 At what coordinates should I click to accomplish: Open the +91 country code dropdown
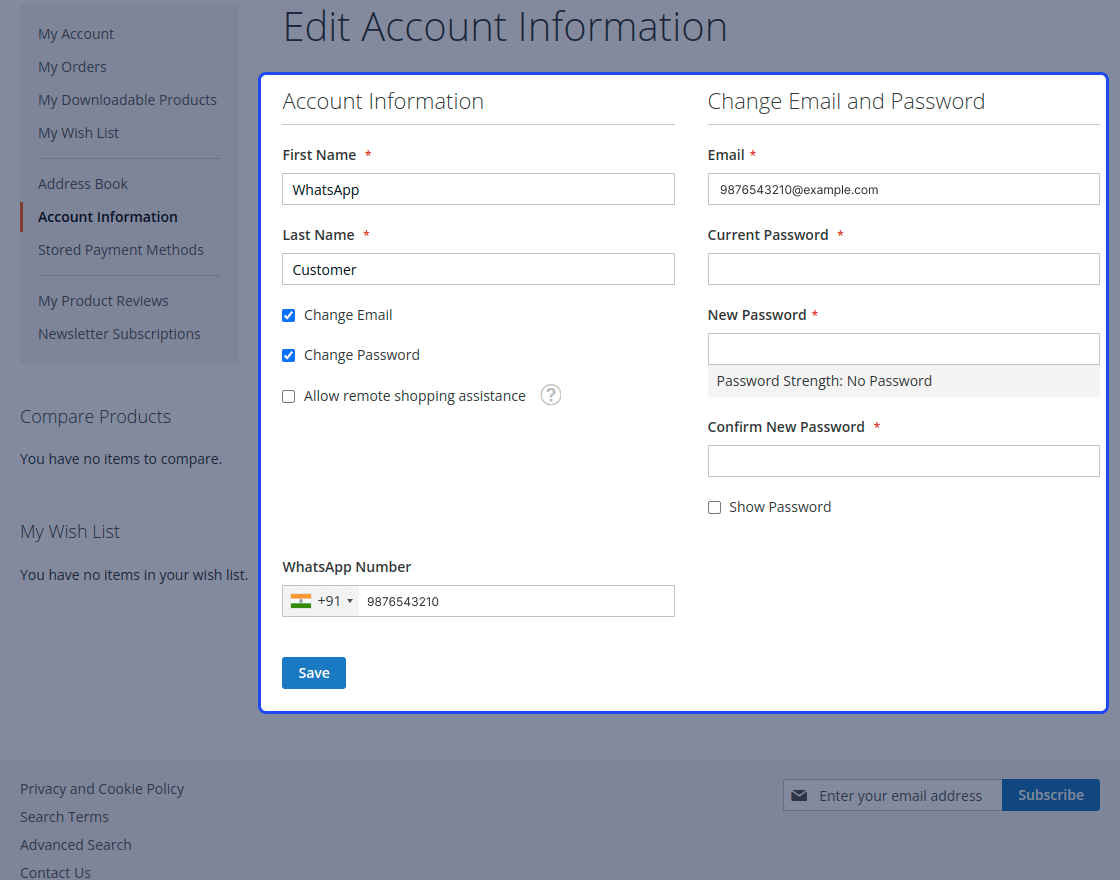click(321, 601)
